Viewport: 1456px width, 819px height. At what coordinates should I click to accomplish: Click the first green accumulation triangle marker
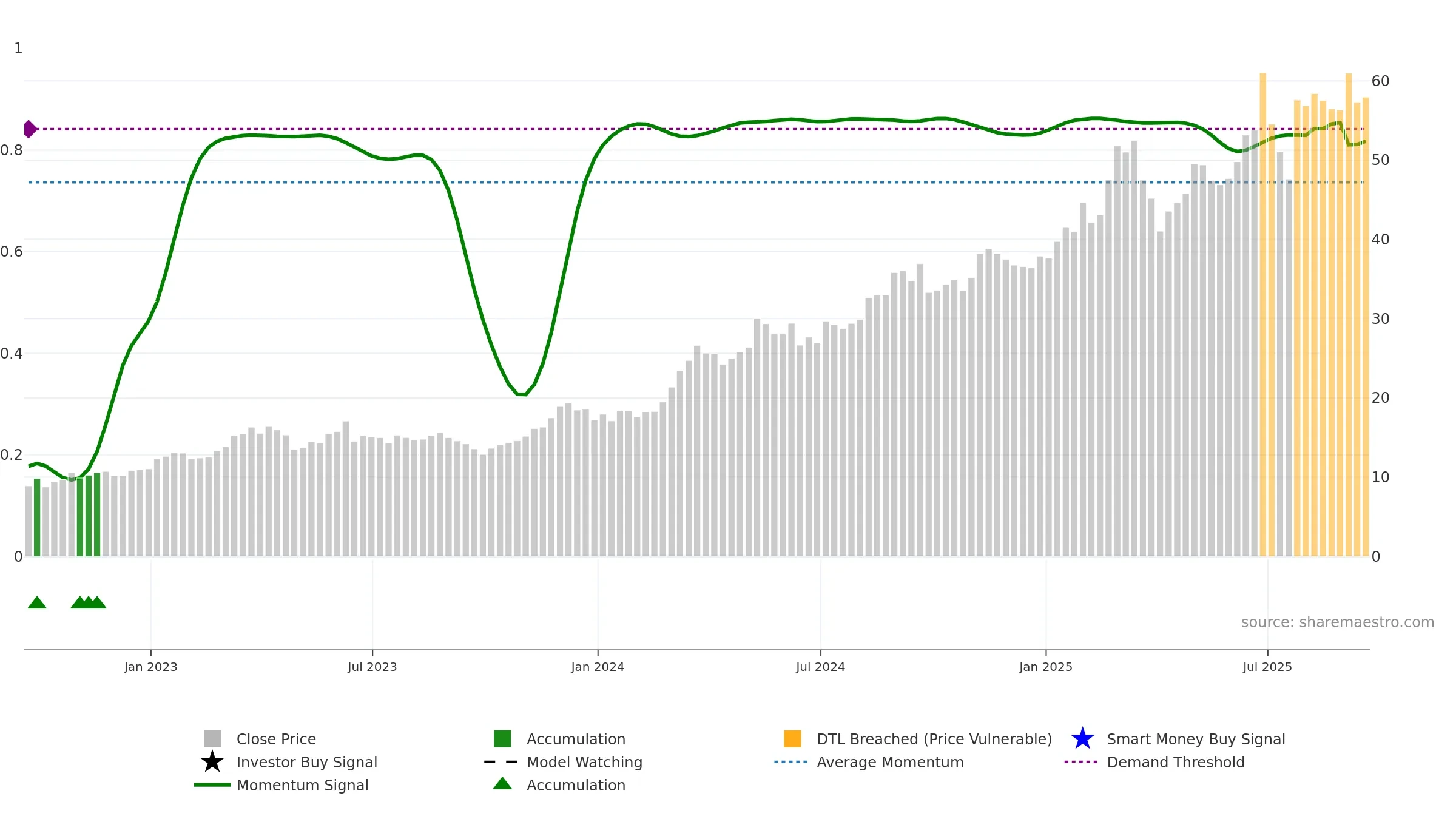tap(37, 602)
